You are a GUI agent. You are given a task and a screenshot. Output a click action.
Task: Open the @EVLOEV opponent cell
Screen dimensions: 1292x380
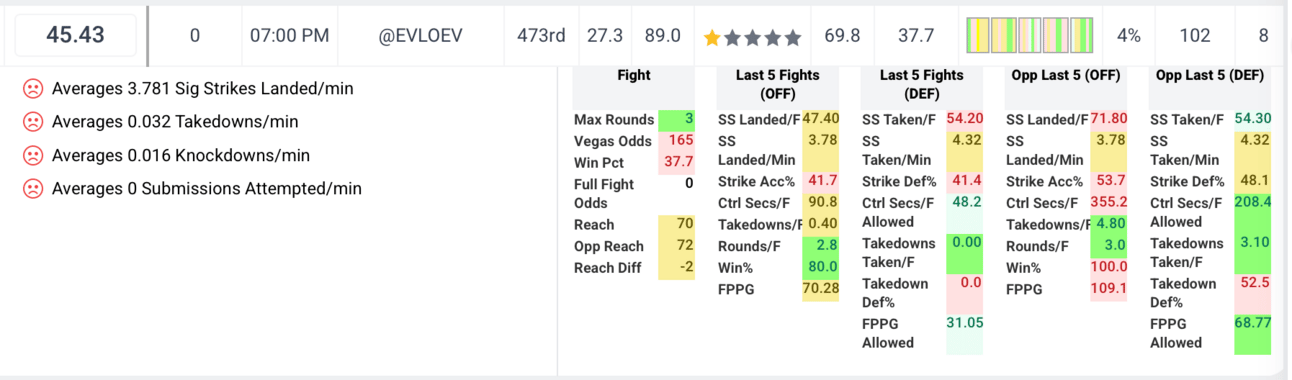[x=421, y=36]
